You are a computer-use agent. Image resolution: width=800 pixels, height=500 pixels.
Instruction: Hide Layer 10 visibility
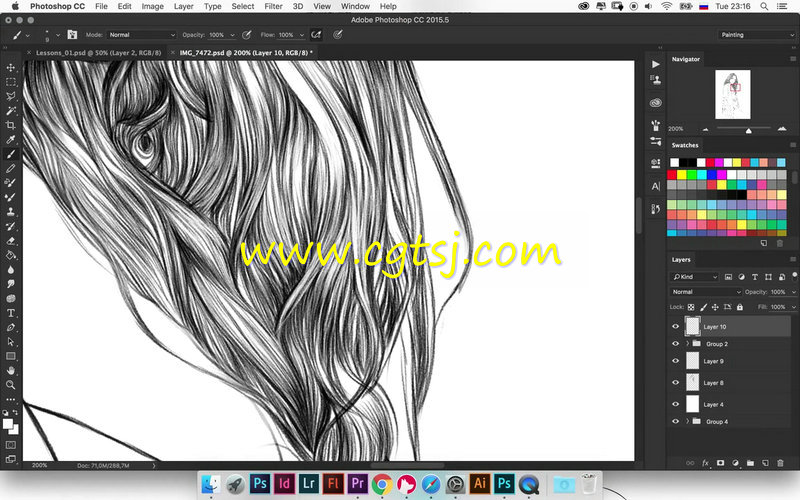coord(676,327)
